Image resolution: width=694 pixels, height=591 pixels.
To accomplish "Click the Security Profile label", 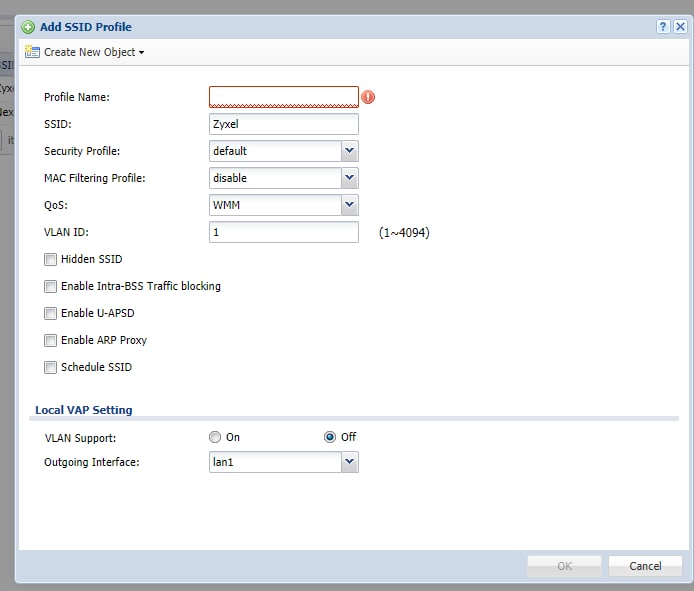I will pyautogui.click(x=82, y=151).
